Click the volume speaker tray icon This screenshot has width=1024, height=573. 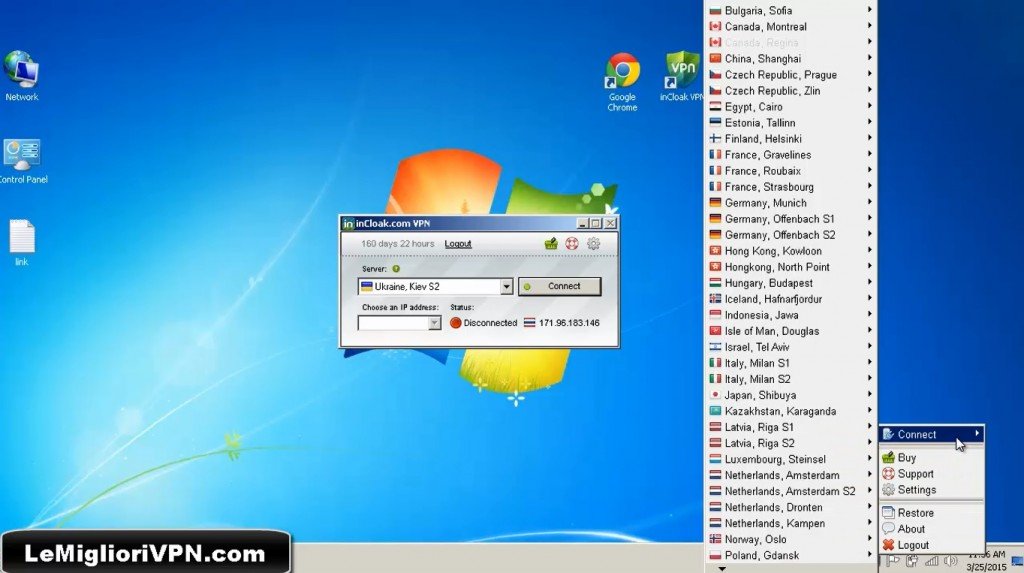pyautogui.click(x=951, y=561)
